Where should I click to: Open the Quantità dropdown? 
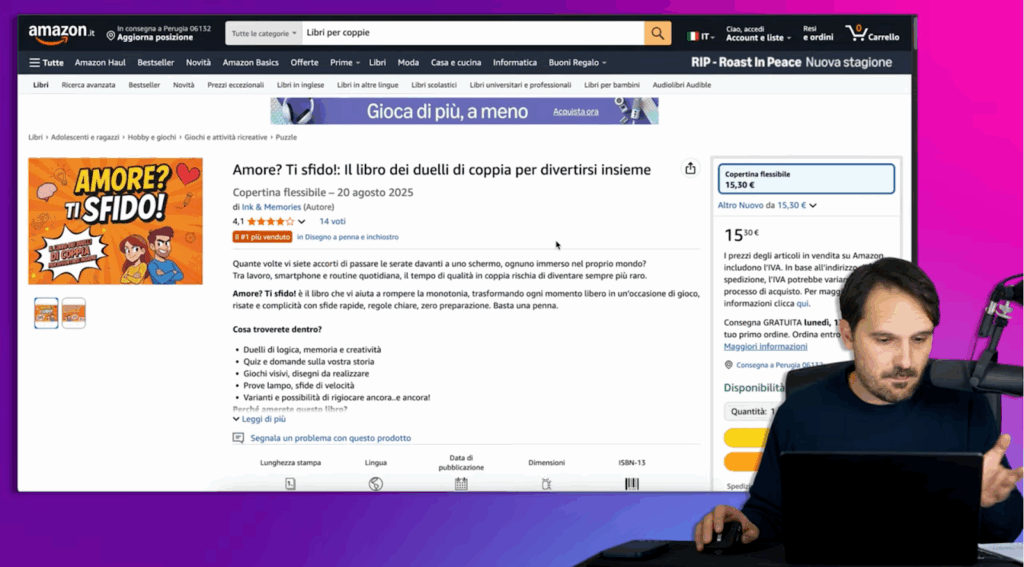[753, 412]
